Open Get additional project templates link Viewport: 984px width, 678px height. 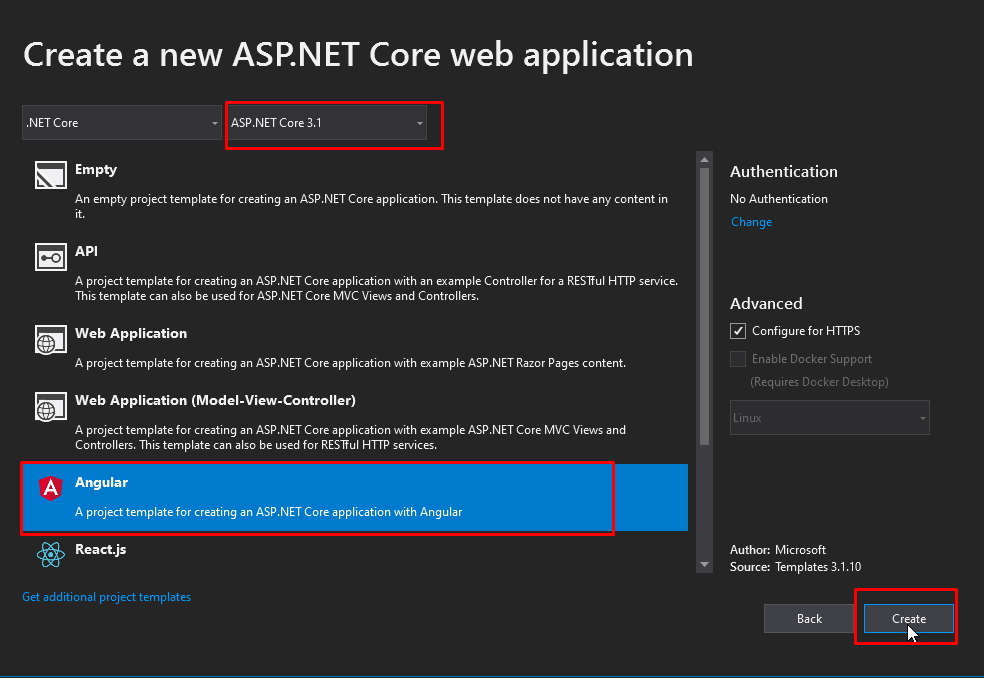106,597
